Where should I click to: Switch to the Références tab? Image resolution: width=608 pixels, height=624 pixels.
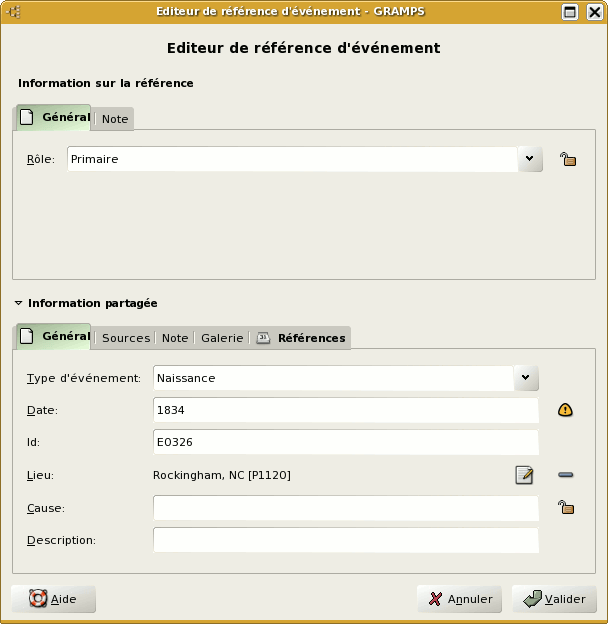point(301,338)
